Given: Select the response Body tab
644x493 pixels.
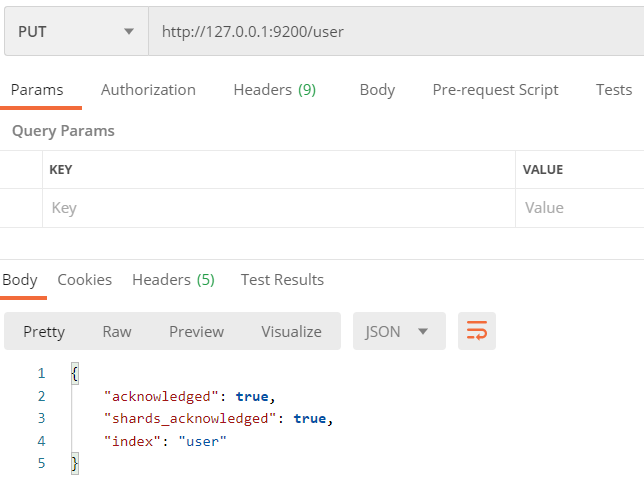Looking at the screenshot, I should [20, 279].
